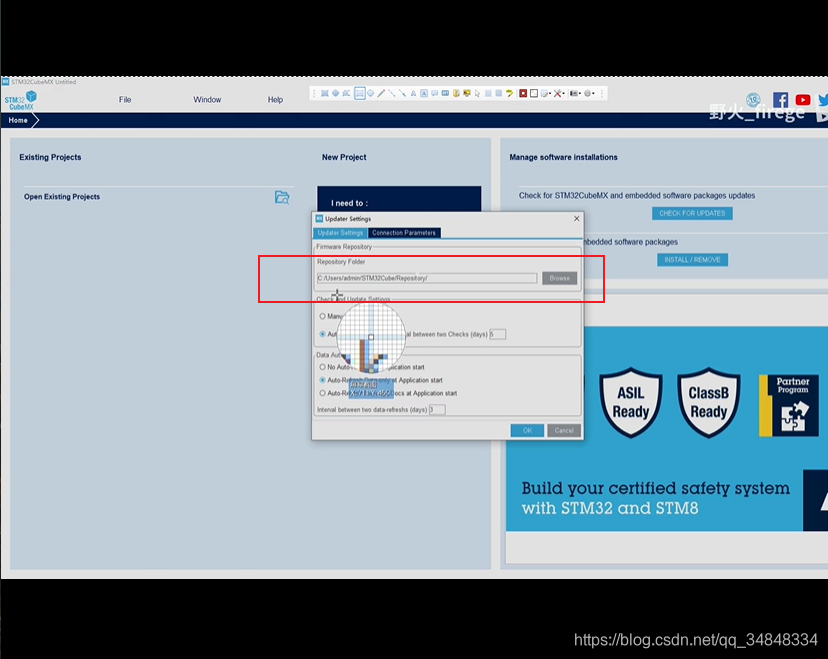Click the ClassB Ready shield in banner
The image size is (828, 659).
pyautogui.click(x=709, y=402)
